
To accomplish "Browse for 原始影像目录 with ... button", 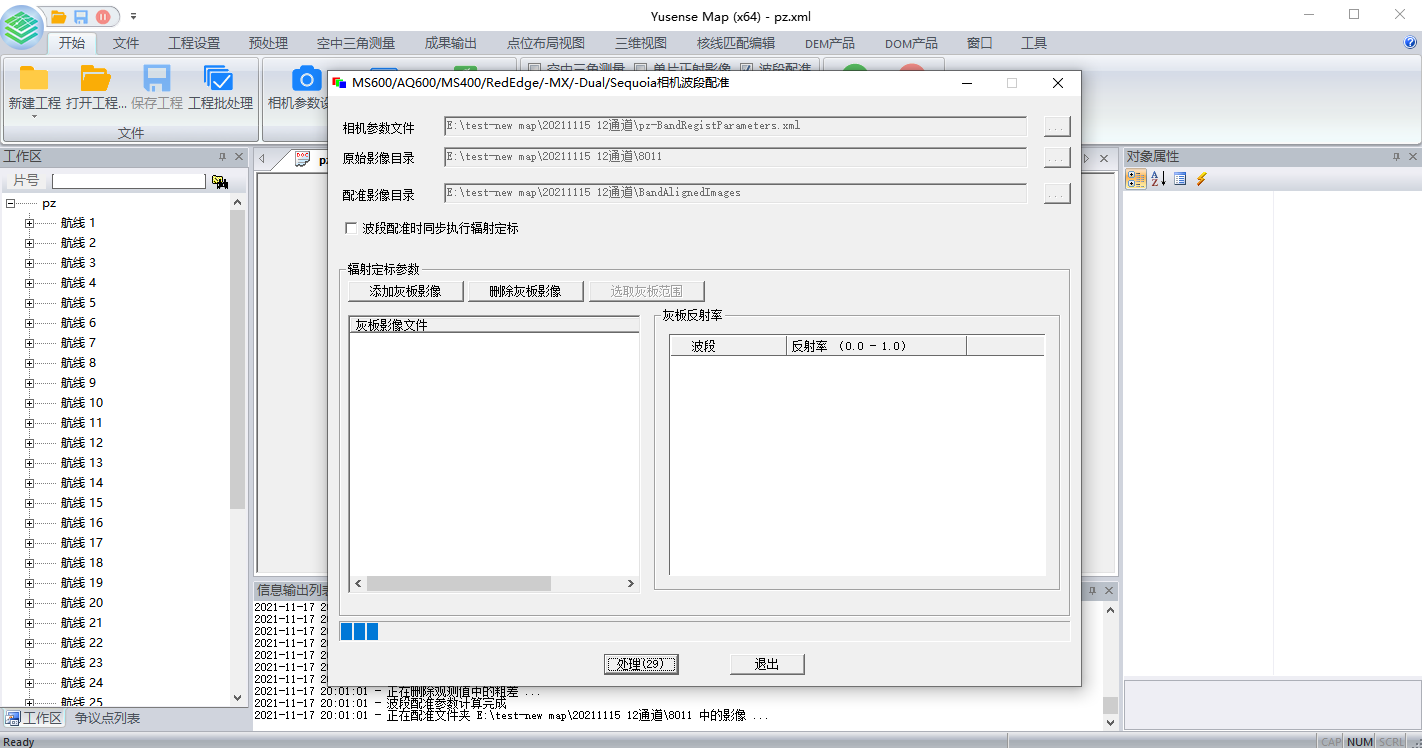I will pyautogui.click(x=1057, y=157).
